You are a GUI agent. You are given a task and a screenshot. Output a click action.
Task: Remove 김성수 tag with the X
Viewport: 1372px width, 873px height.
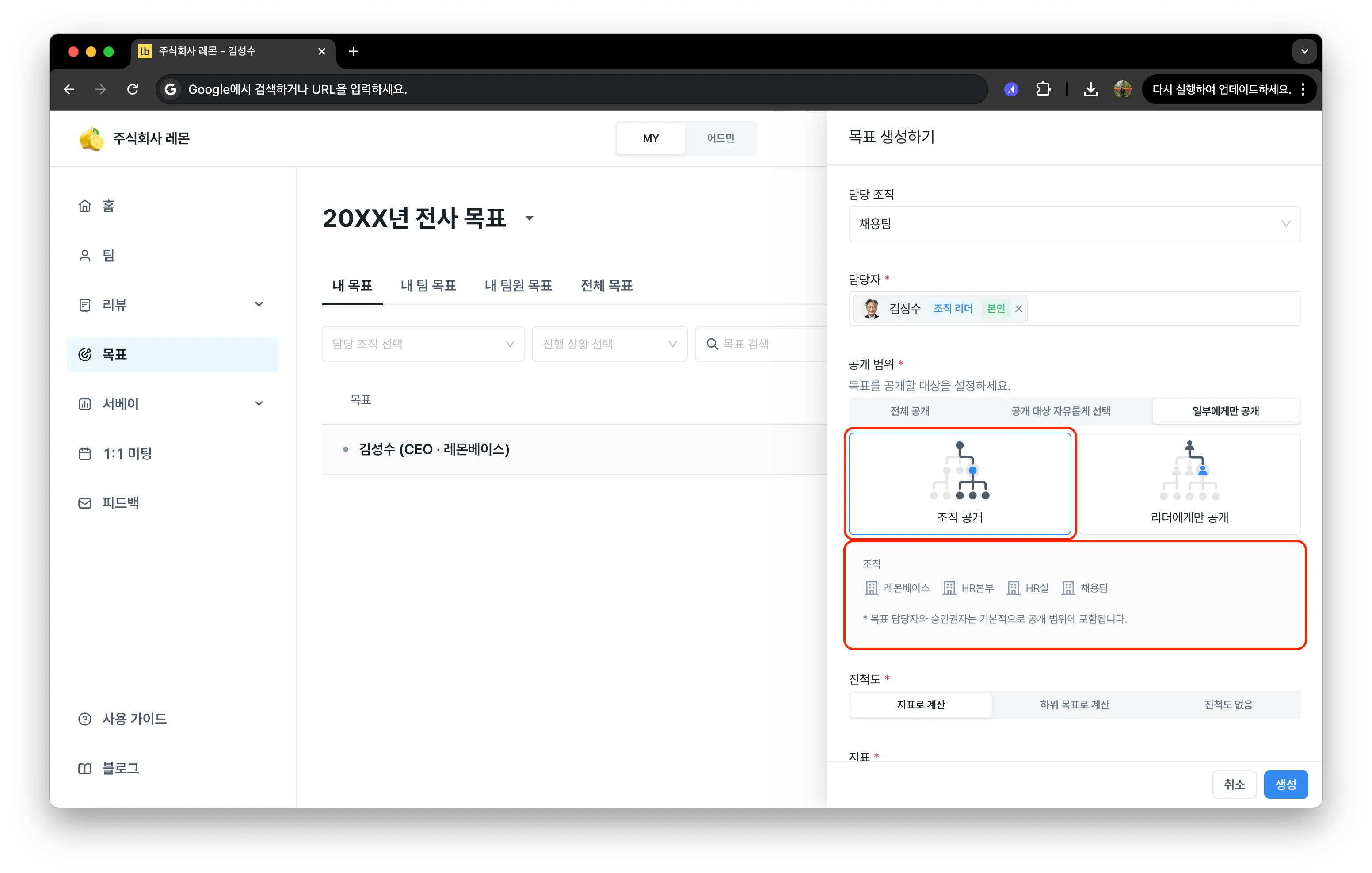coord(1019,309)
